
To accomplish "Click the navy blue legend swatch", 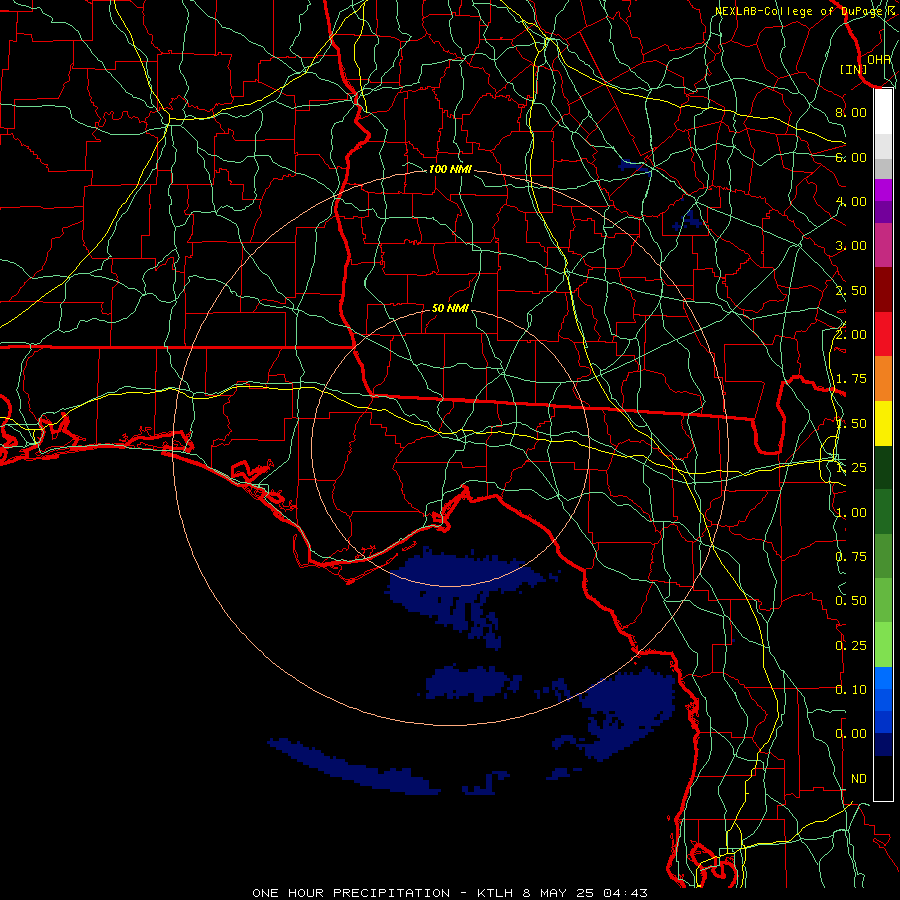I will (x=883, y=744).
